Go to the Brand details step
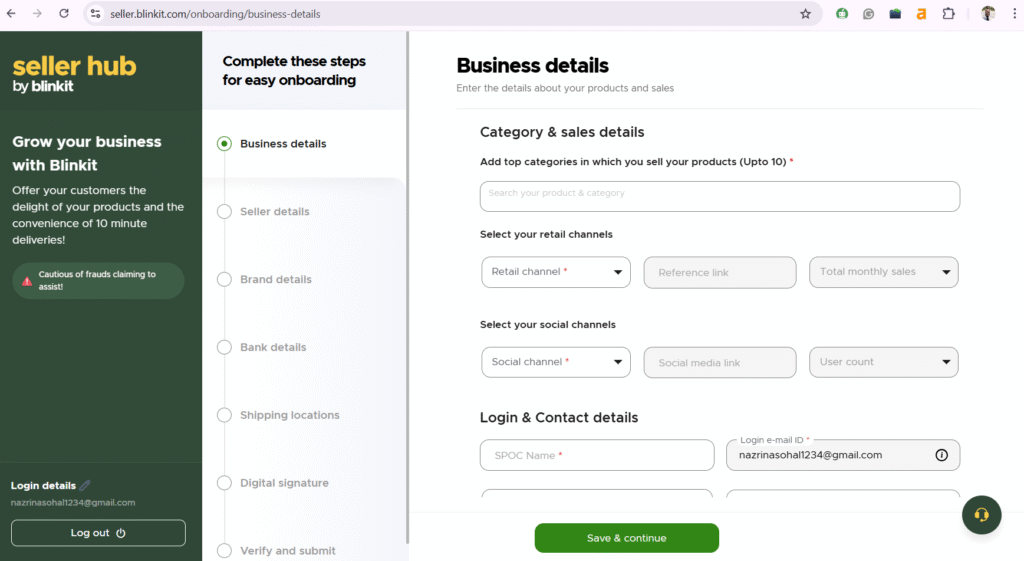The image size is (1024, 561). (x=276, y=280)
